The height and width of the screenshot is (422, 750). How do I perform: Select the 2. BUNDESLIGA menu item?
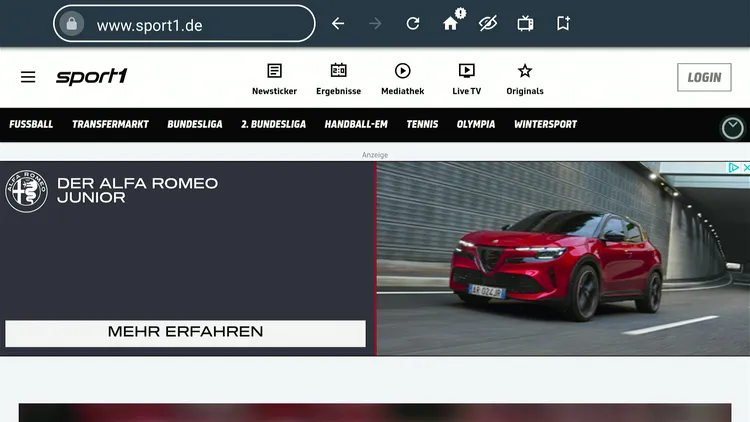[x=273, y=124]
